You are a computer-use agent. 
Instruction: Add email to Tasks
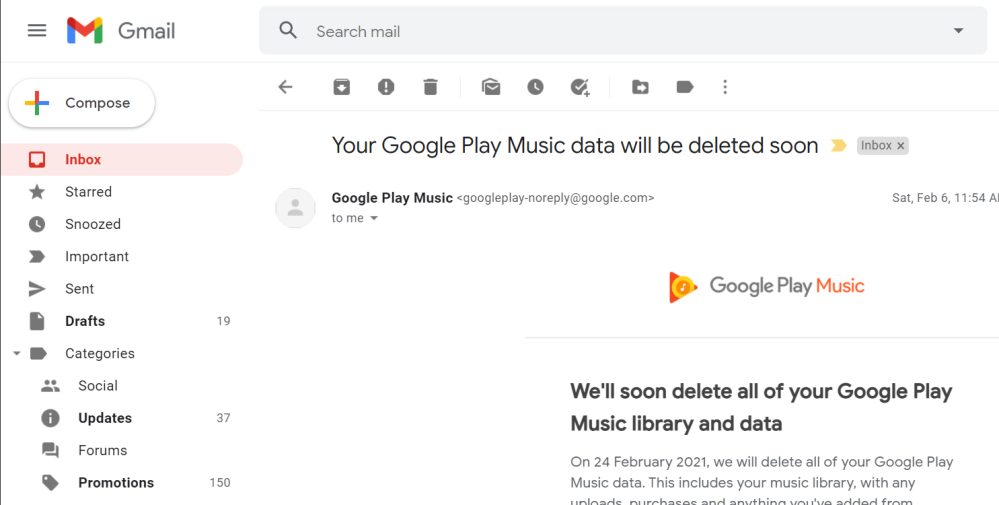(x=580, y=87)
